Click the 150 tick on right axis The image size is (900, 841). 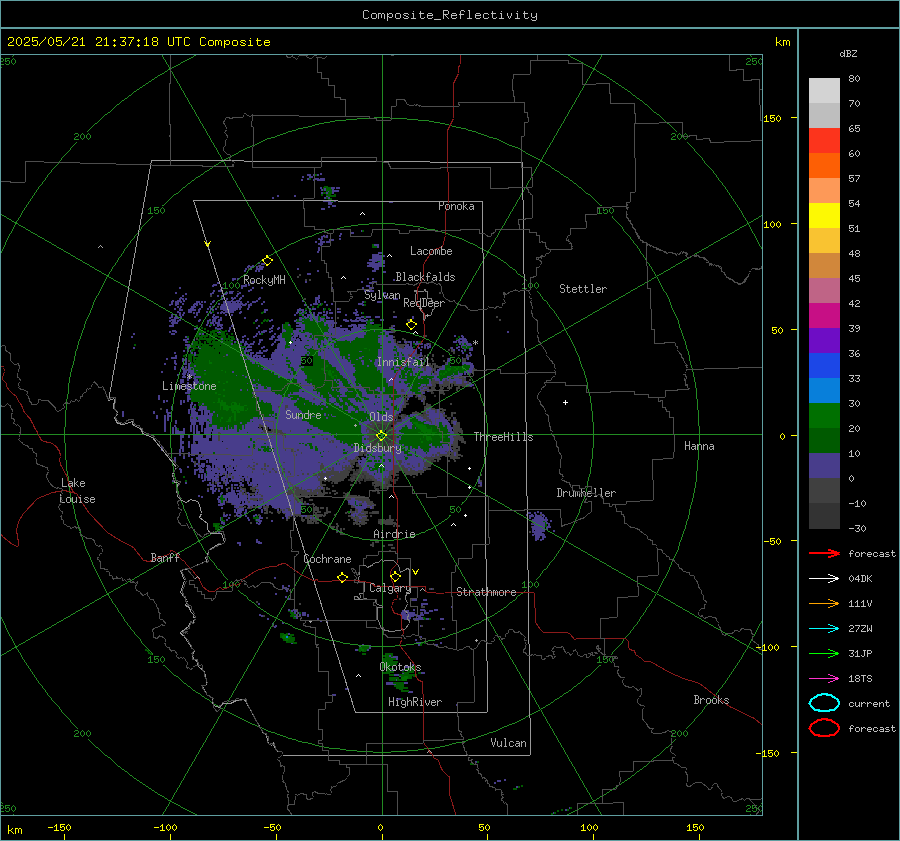[773, 118]
